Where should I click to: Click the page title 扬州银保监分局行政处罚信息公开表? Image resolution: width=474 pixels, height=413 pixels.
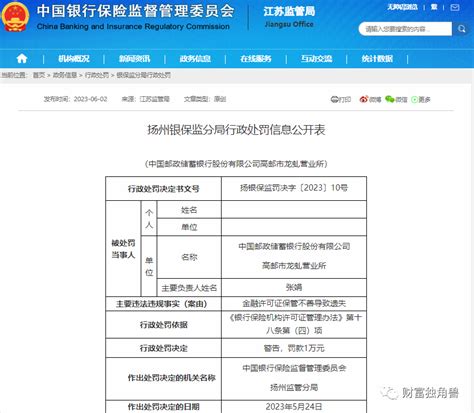[236, 130]
